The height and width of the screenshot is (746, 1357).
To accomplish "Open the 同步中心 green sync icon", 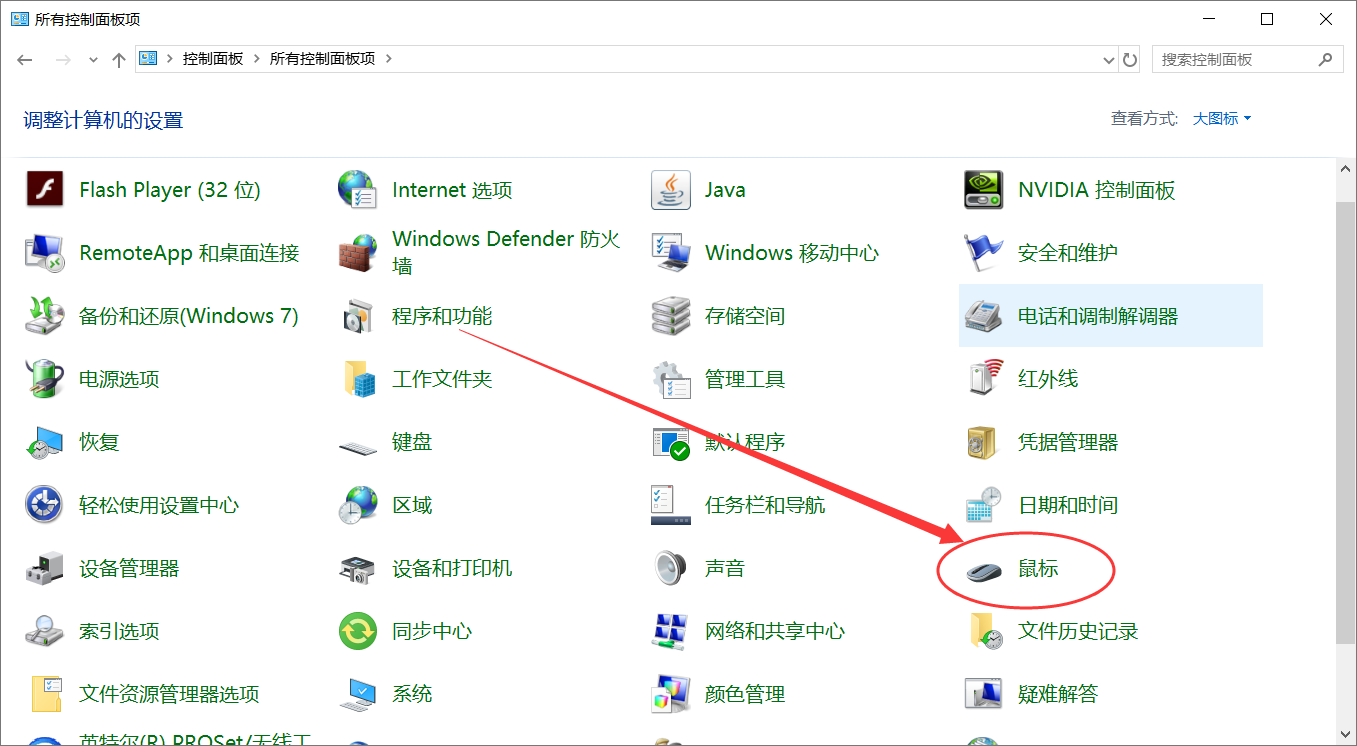I will click(x=357, y=631).
